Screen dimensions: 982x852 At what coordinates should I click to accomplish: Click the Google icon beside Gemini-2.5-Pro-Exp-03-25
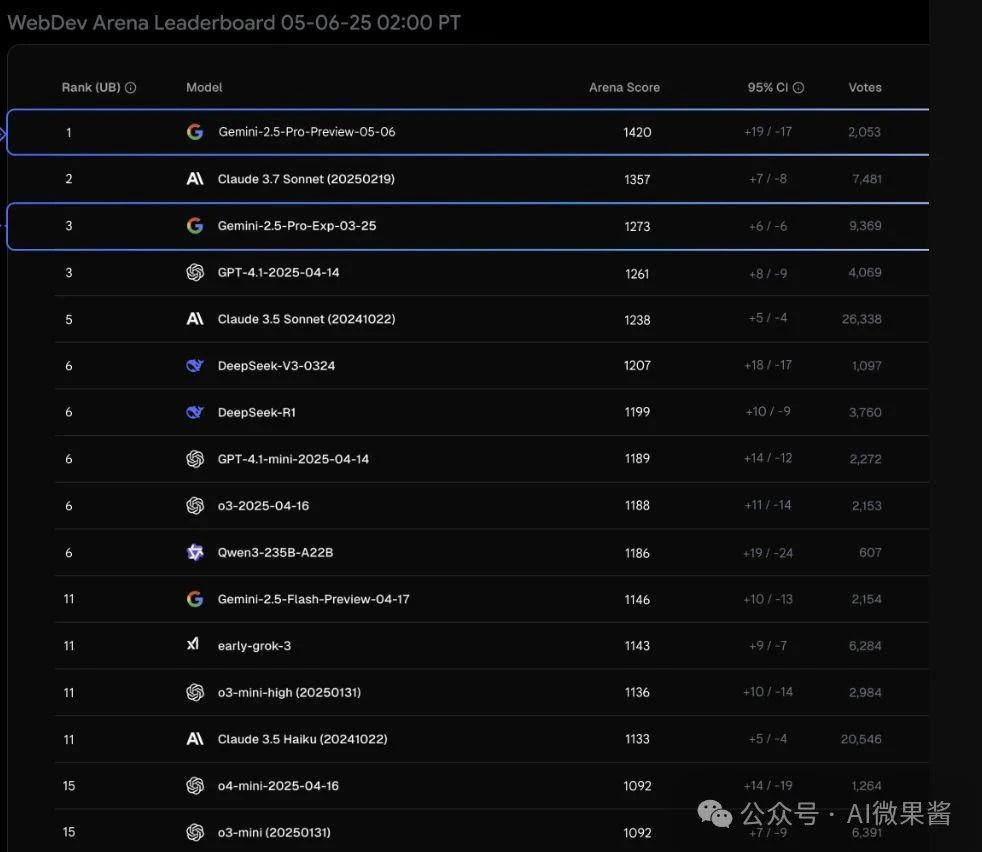(195, 226)
